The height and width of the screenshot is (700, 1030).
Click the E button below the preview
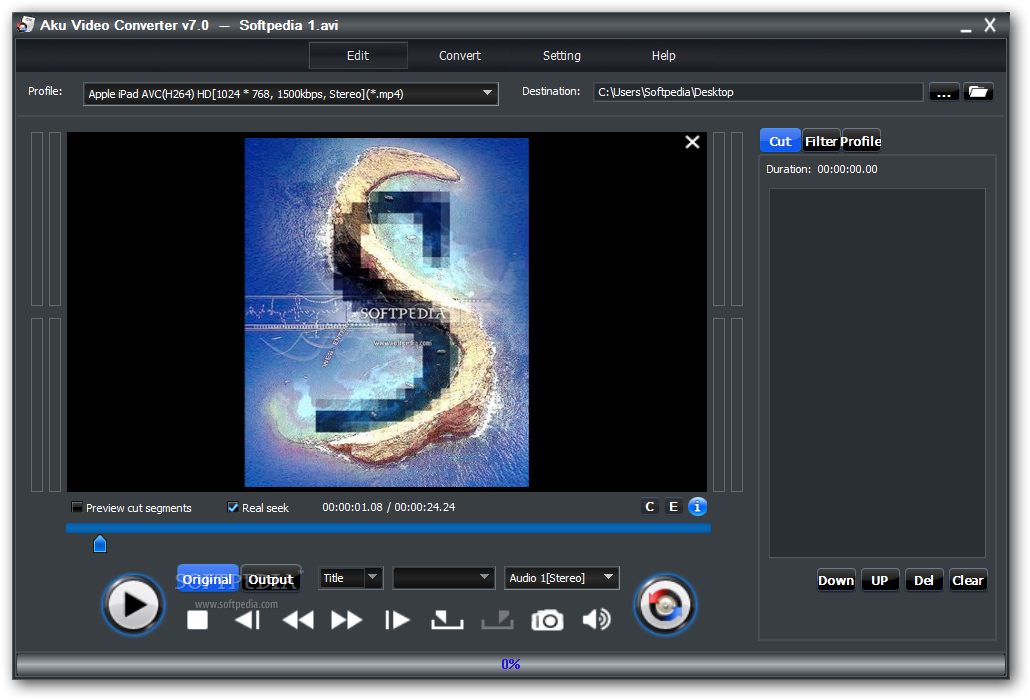click(x=673, y=507)
